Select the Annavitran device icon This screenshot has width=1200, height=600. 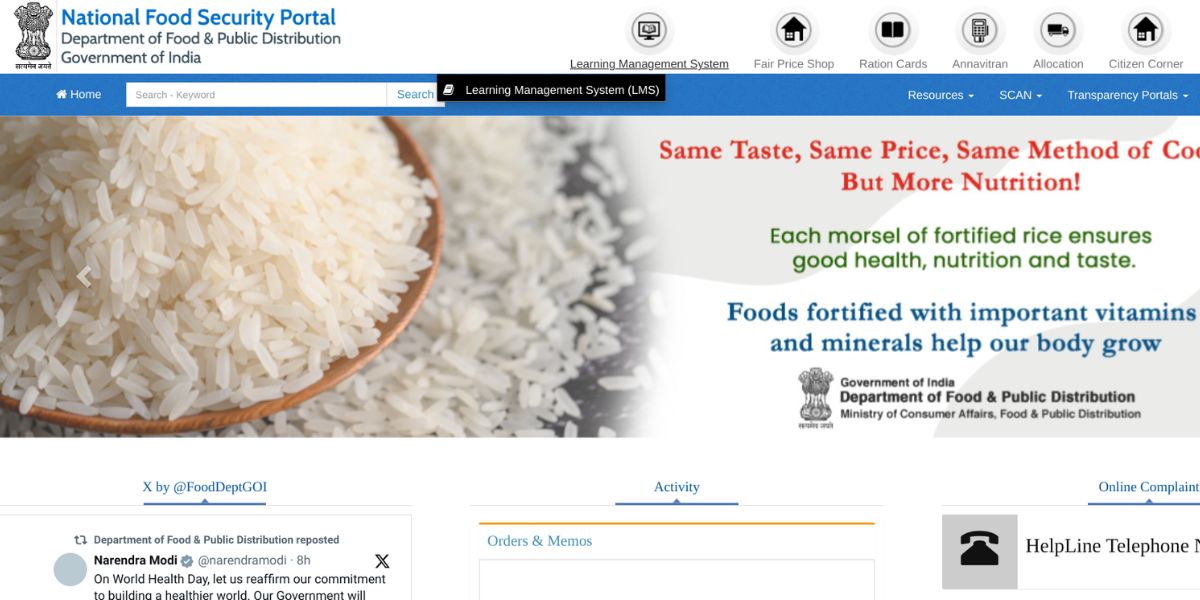point(980,30)
